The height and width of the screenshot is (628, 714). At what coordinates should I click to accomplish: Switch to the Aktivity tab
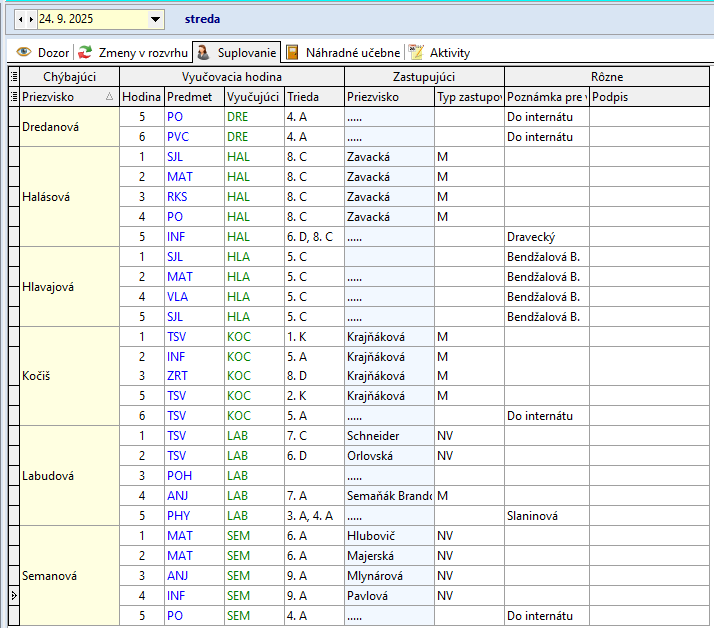click(x=449, y=52)
